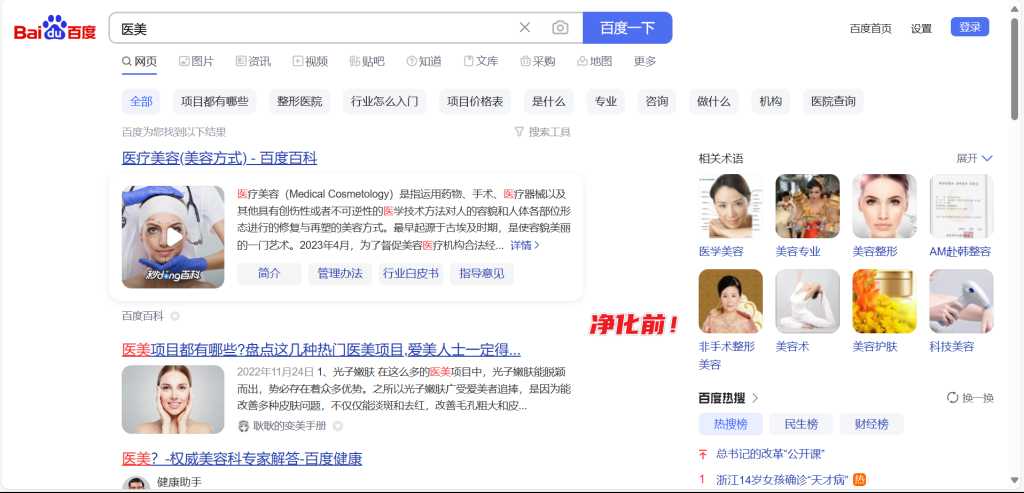Select 是什么 filter chip
Image resolution: width=1024 pixels, height=493 pixels.
(x=549, y=101)
